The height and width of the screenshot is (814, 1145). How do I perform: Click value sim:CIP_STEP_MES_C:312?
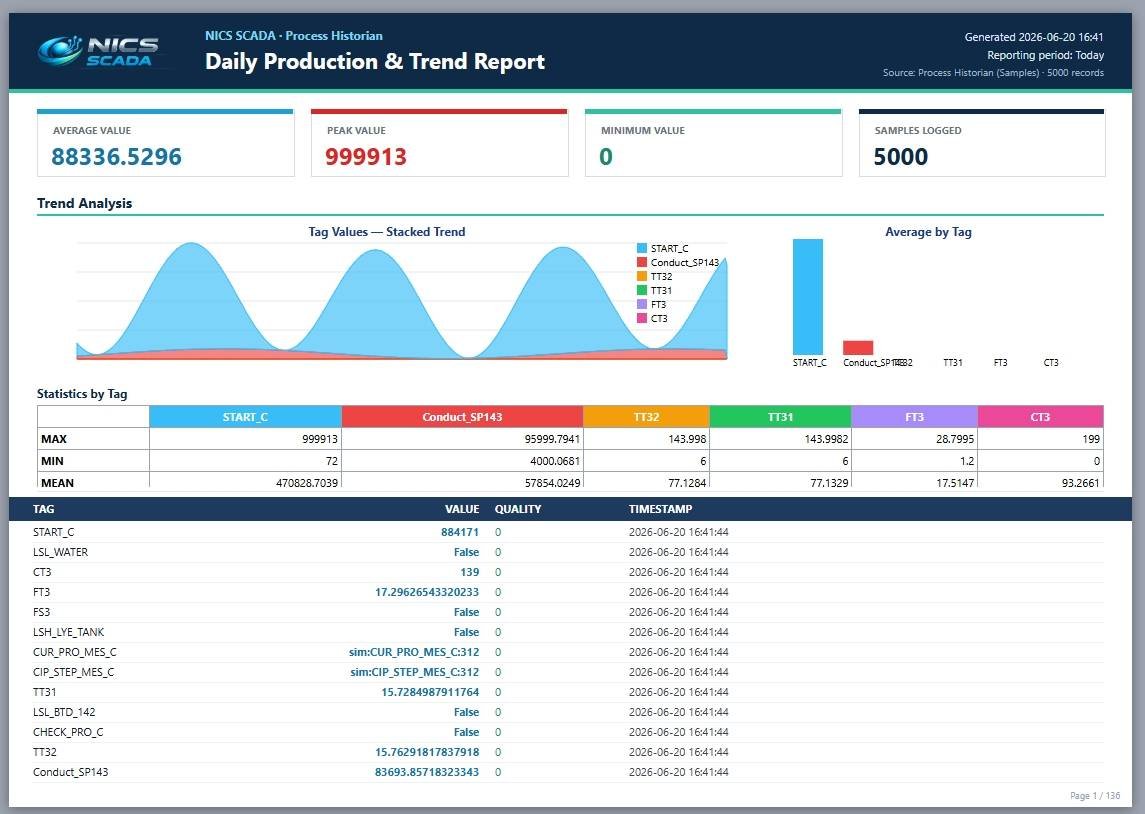pyautogui.click(x=415, y=672)
